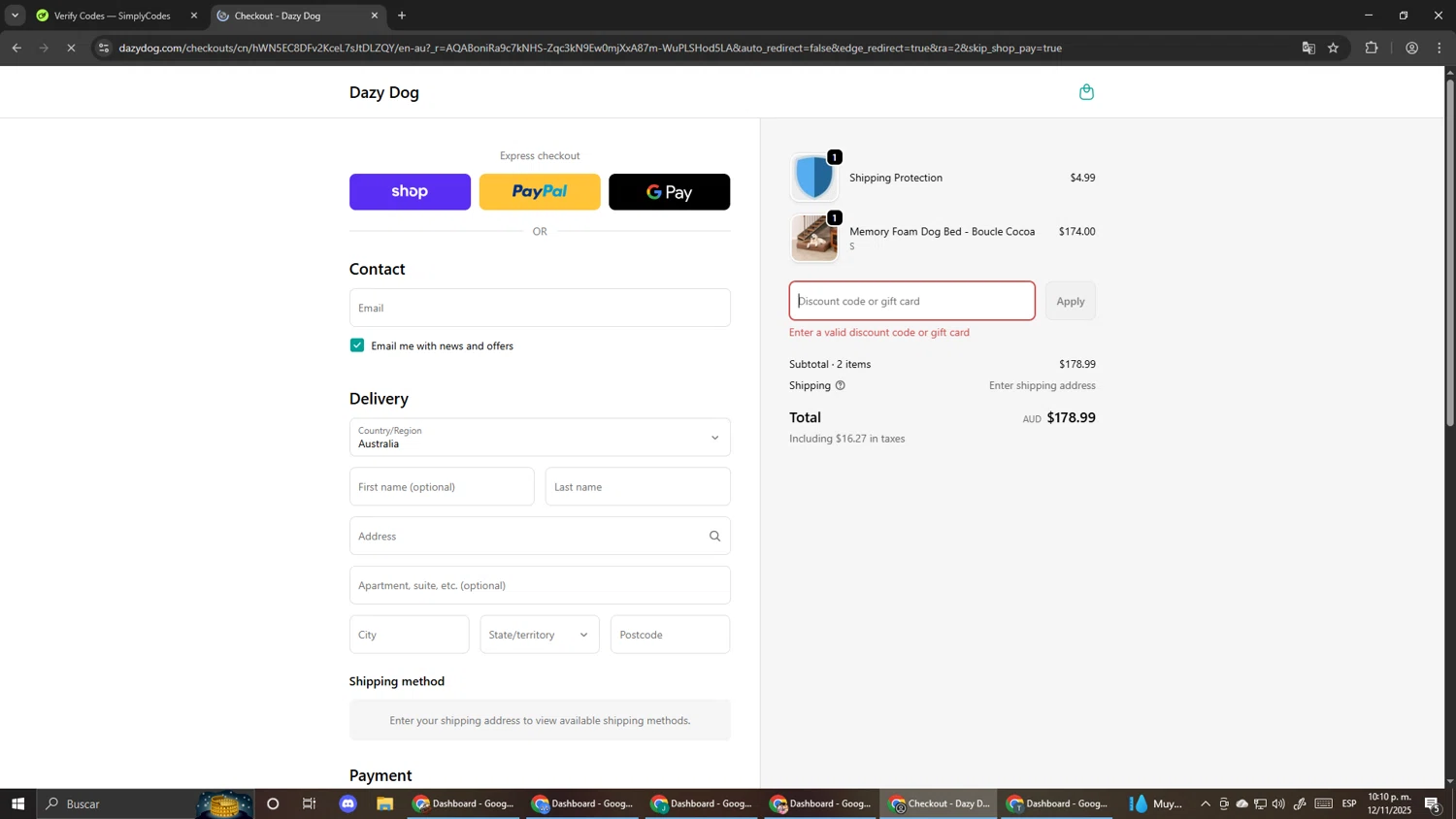Viewport: 1456px width, 819px height.
Task: Bookmark this page with star icon
Action: pyautogui.click(x=1333, y=48)
